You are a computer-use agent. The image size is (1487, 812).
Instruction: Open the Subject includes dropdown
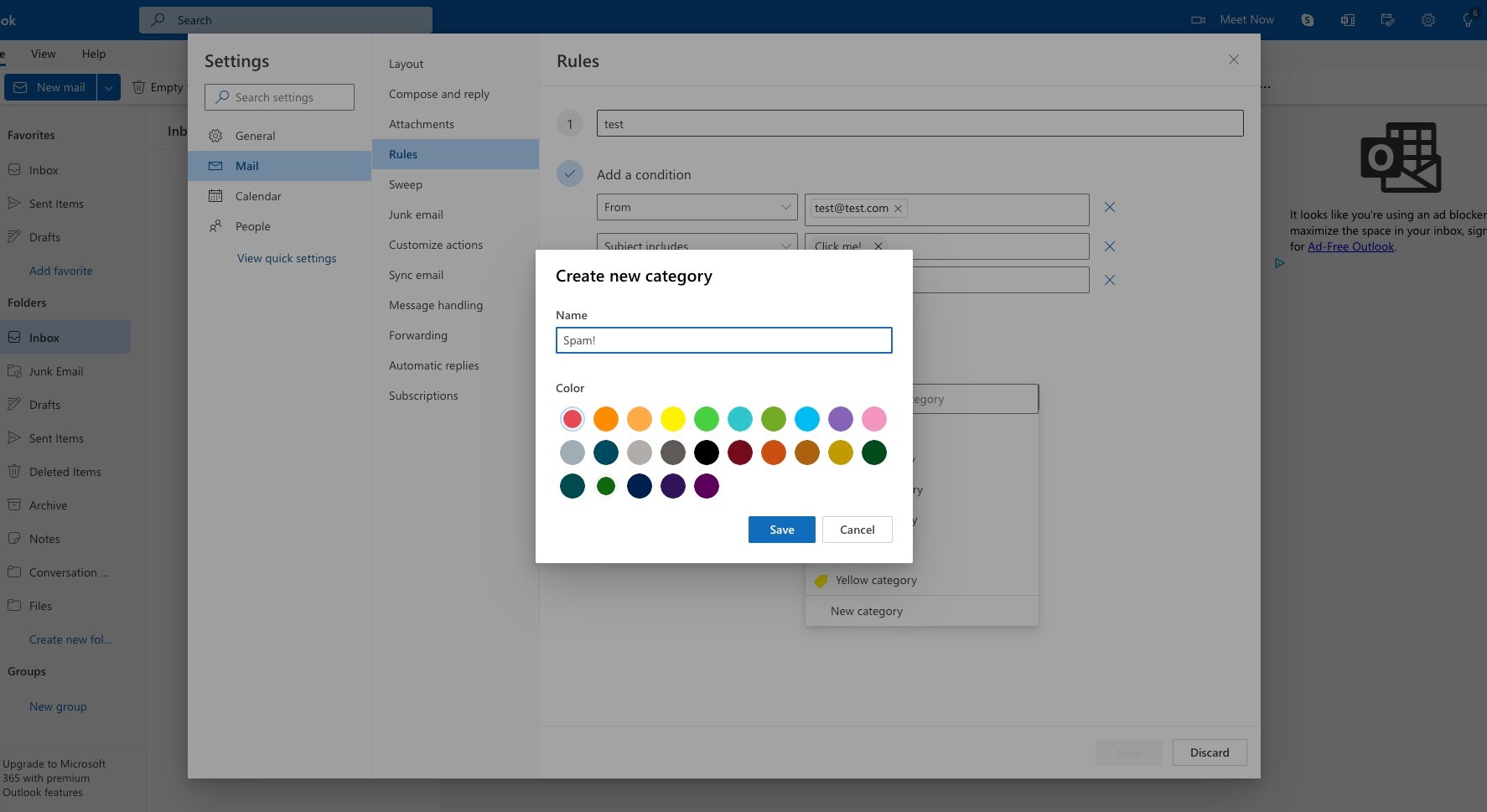[x=785, y=245]
